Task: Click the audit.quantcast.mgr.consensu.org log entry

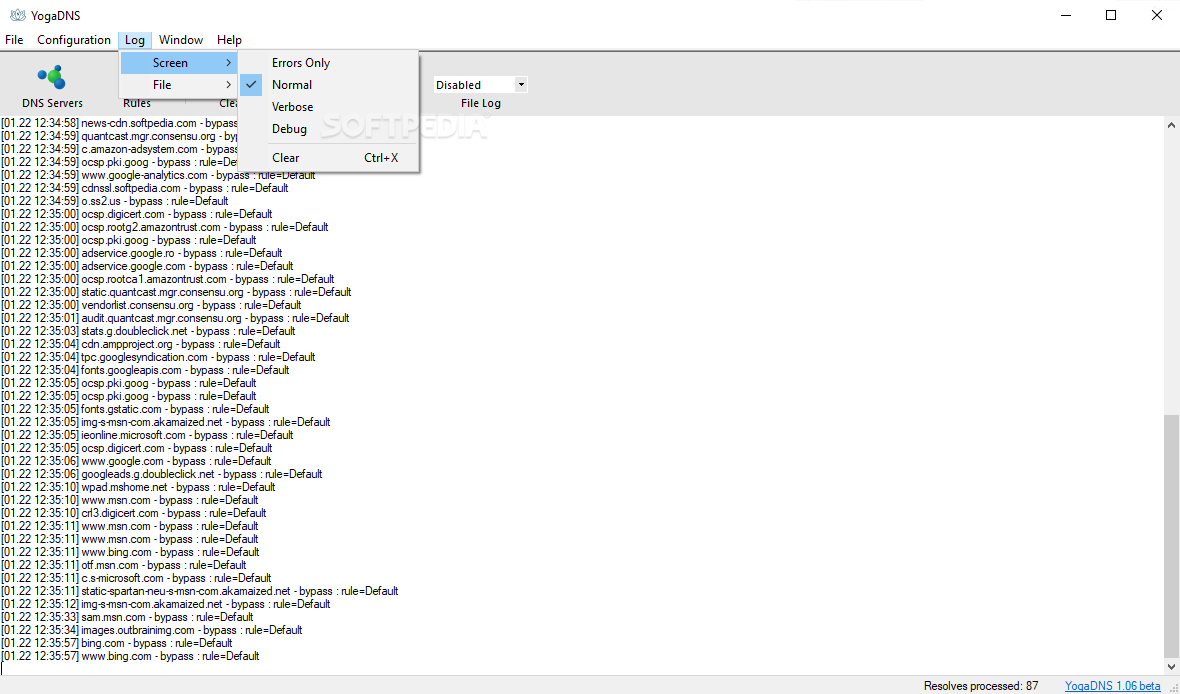Action: [x=175, y=318]
